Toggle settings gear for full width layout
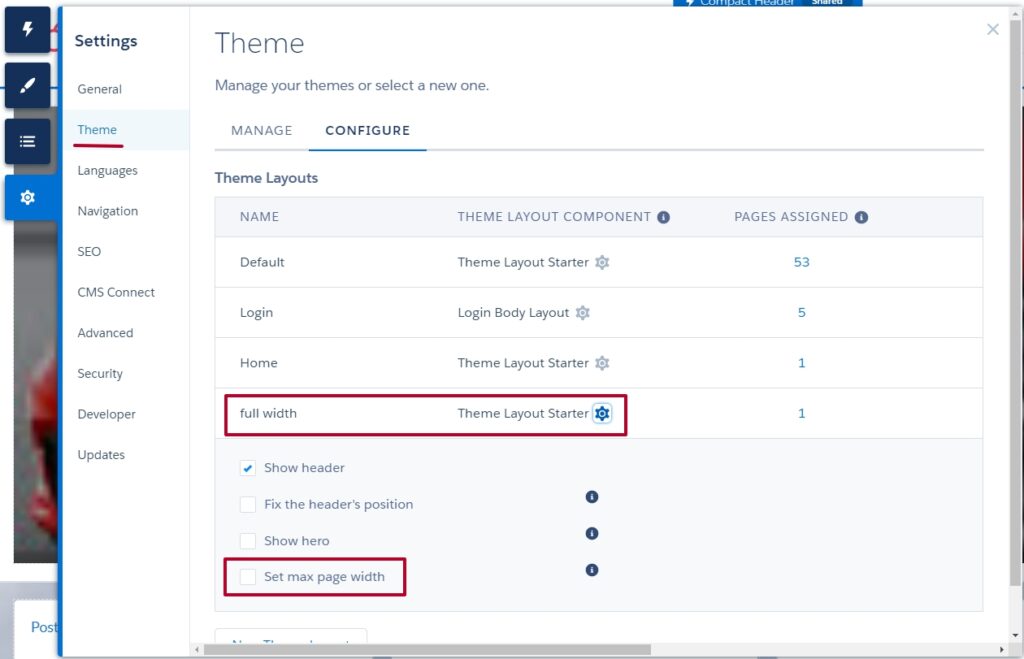This screenshot has height=659, width=1024. tap(602, 413)
